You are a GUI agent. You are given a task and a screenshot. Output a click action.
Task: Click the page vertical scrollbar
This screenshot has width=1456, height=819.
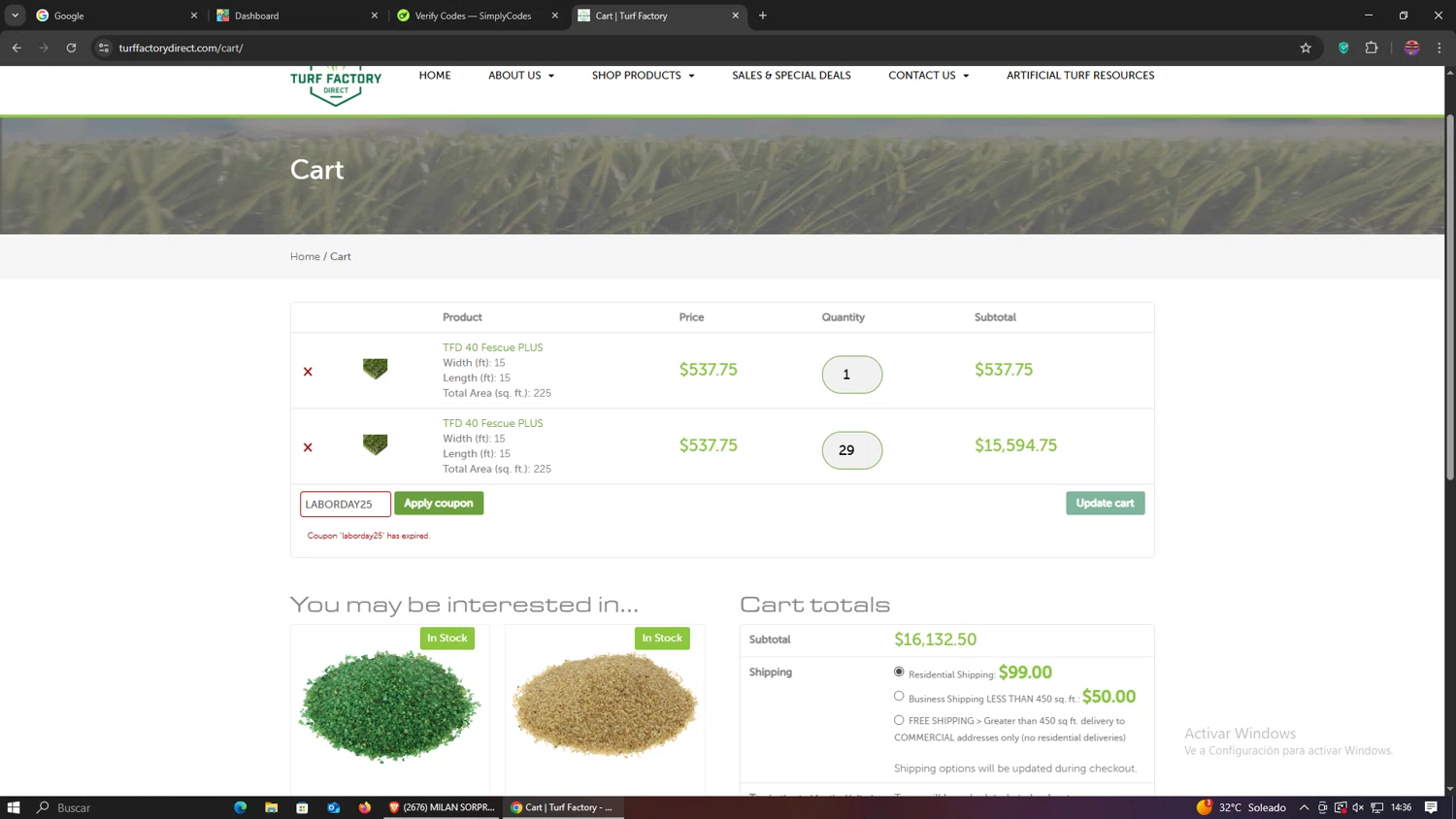1450,297
